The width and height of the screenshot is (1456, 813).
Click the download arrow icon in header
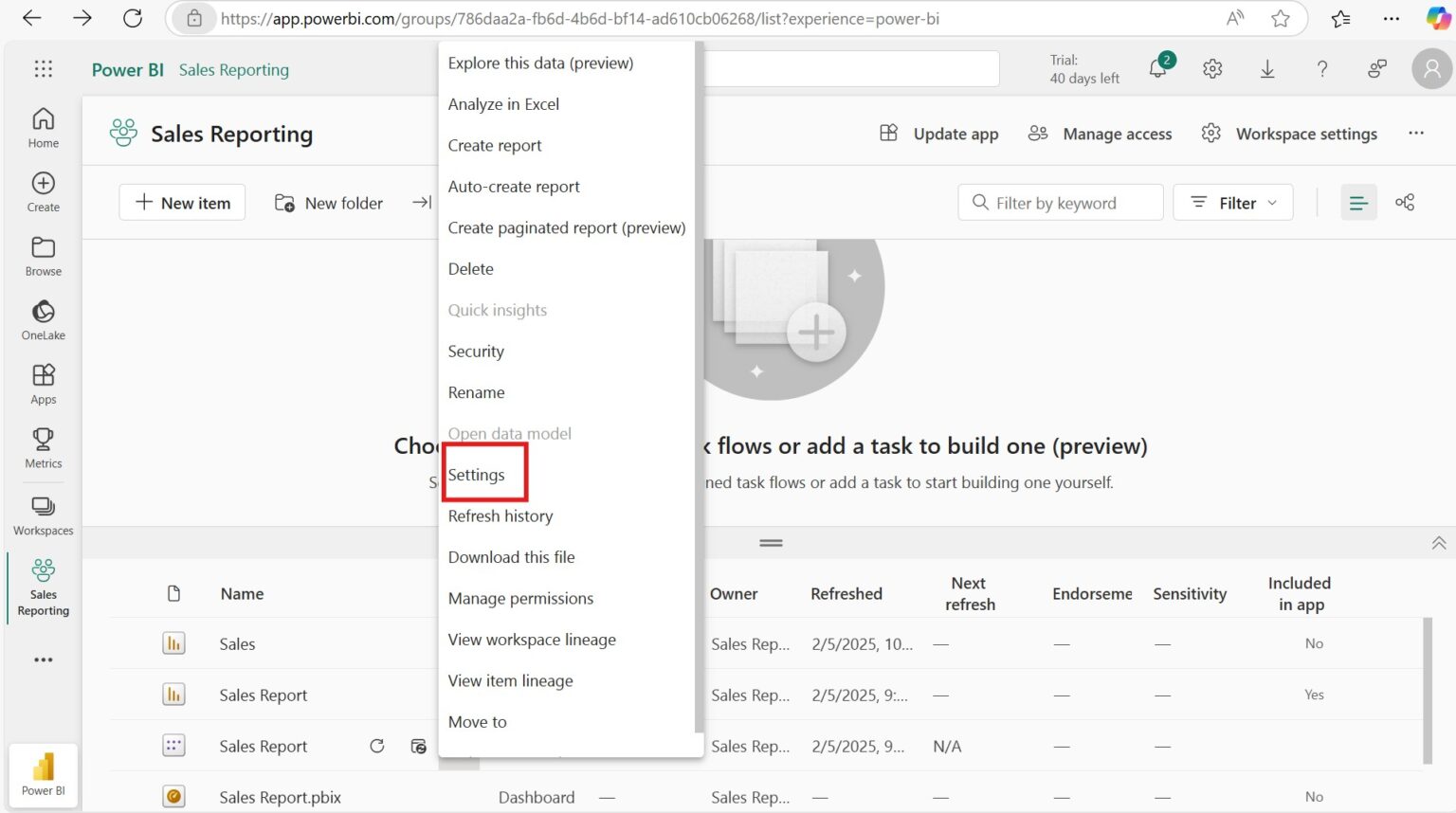pyautogui.click(x=1267, y=69)
